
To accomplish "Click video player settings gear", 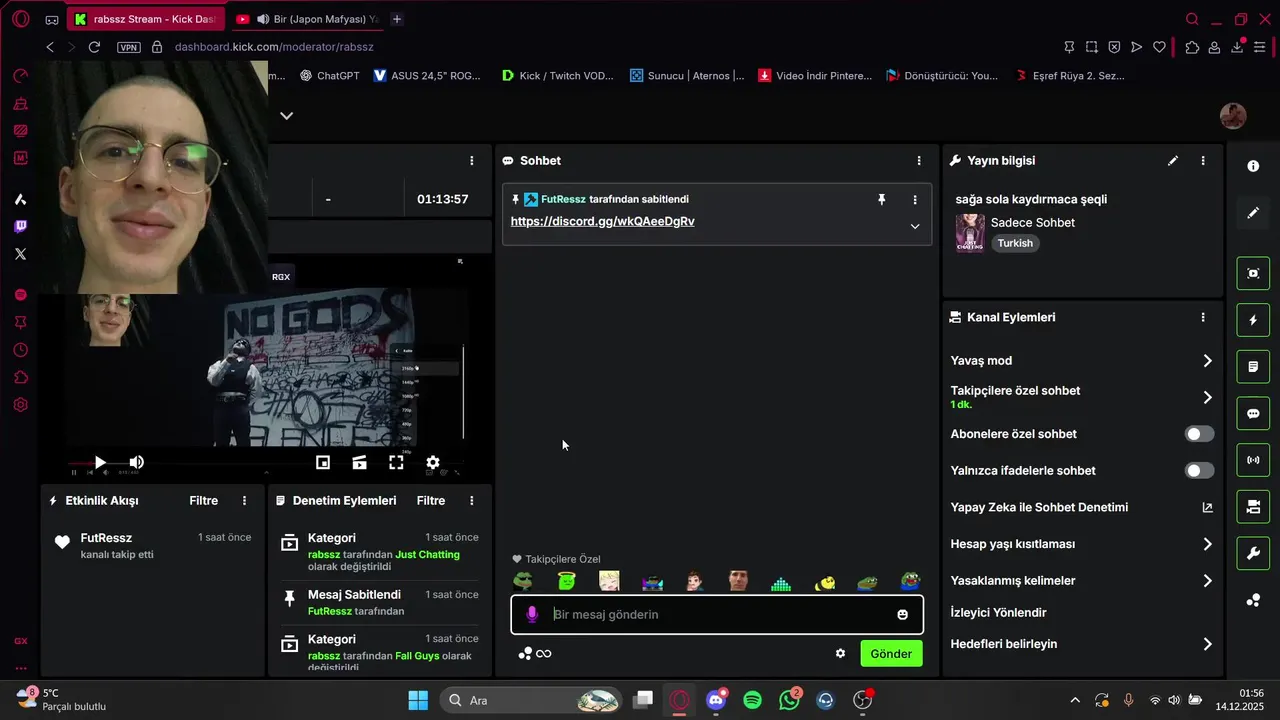I will pos(432,462).
